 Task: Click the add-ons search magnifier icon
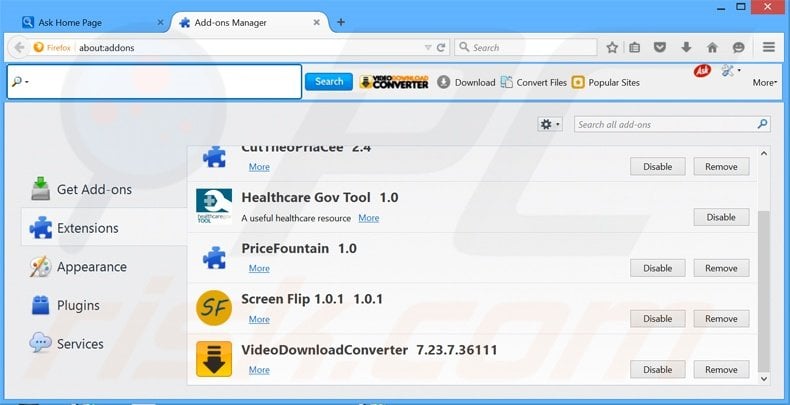point(762,124)
